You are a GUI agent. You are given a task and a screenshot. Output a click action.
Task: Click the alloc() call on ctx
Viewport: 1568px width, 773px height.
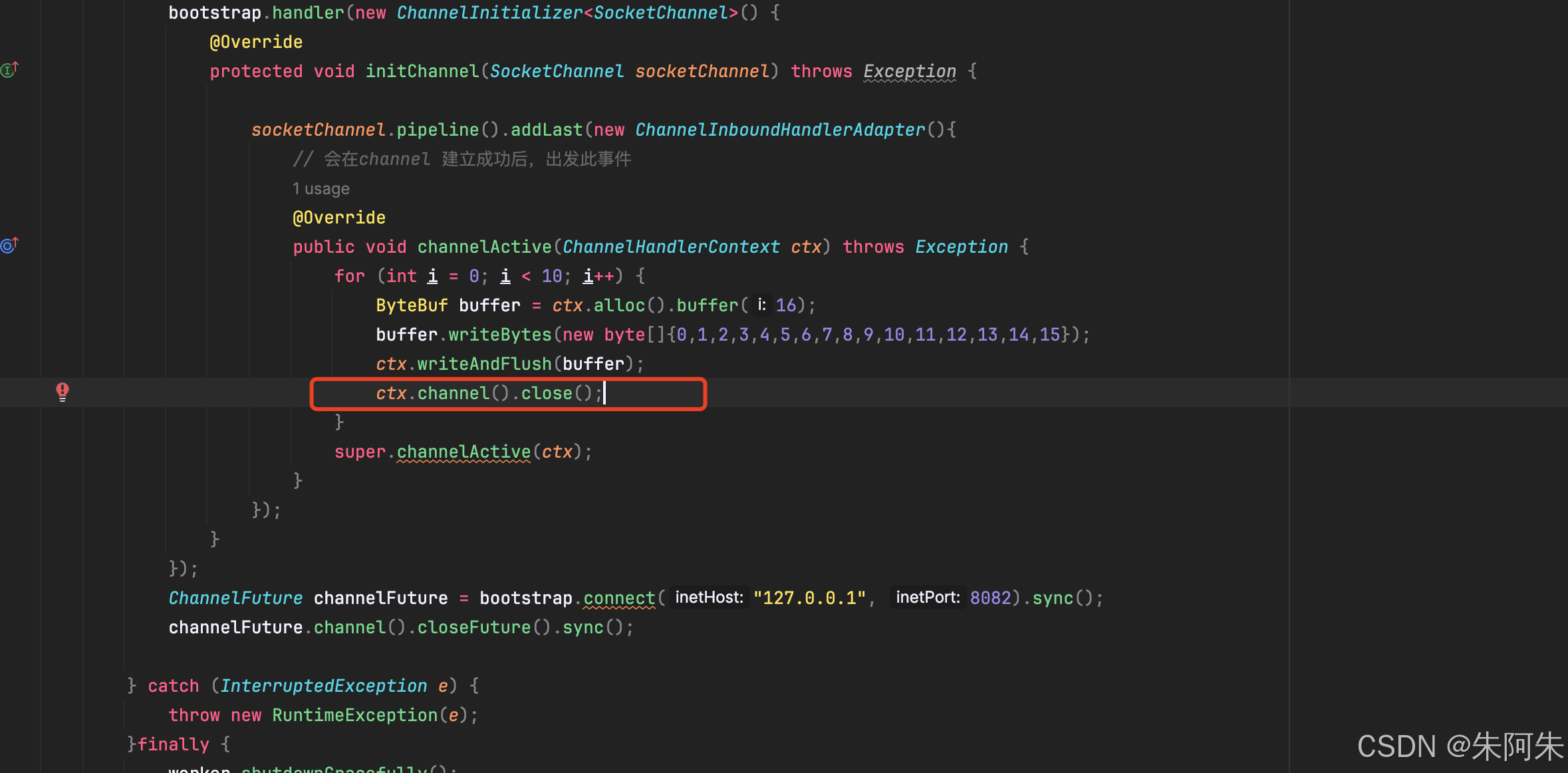629,305
